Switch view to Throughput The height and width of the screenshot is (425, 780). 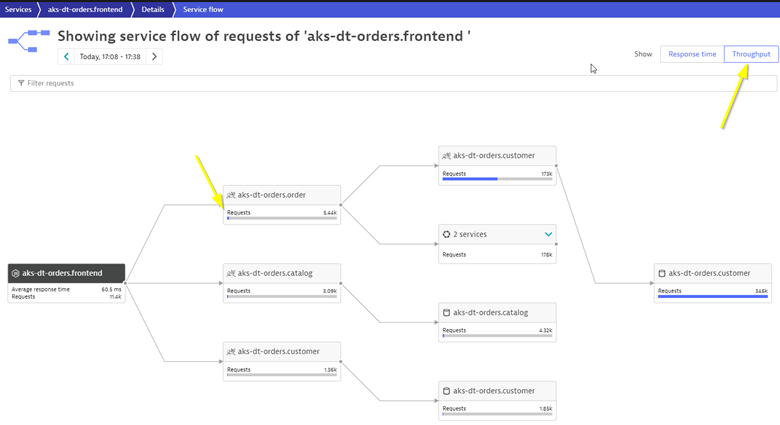click(751, 54)
